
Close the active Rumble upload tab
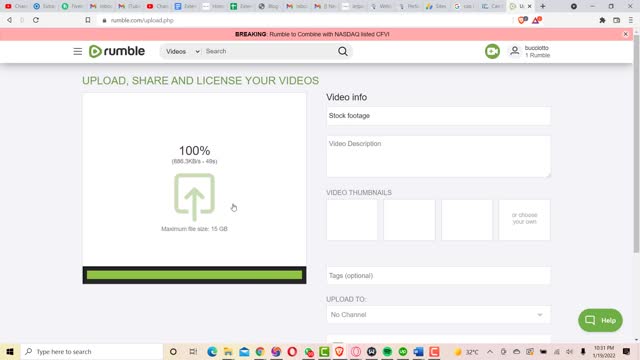(529, 6)
